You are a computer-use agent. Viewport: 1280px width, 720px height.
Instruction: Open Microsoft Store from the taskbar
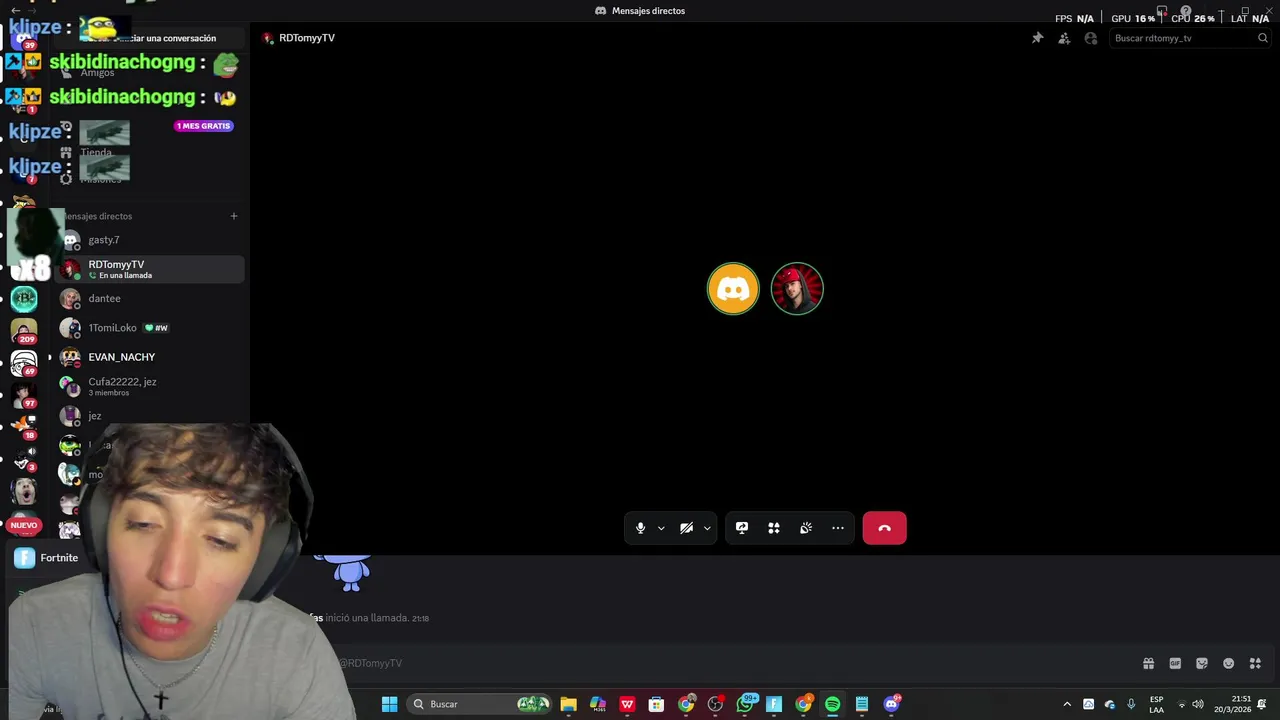pos(656,704)
